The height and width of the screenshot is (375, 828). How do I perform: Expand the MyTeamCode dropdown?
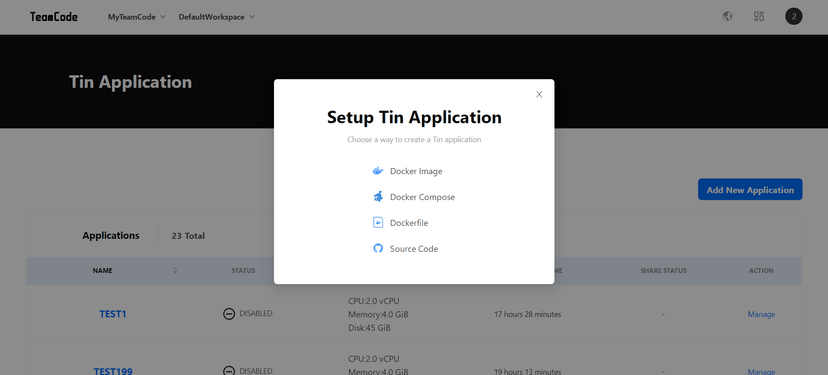tap(137, 17)
